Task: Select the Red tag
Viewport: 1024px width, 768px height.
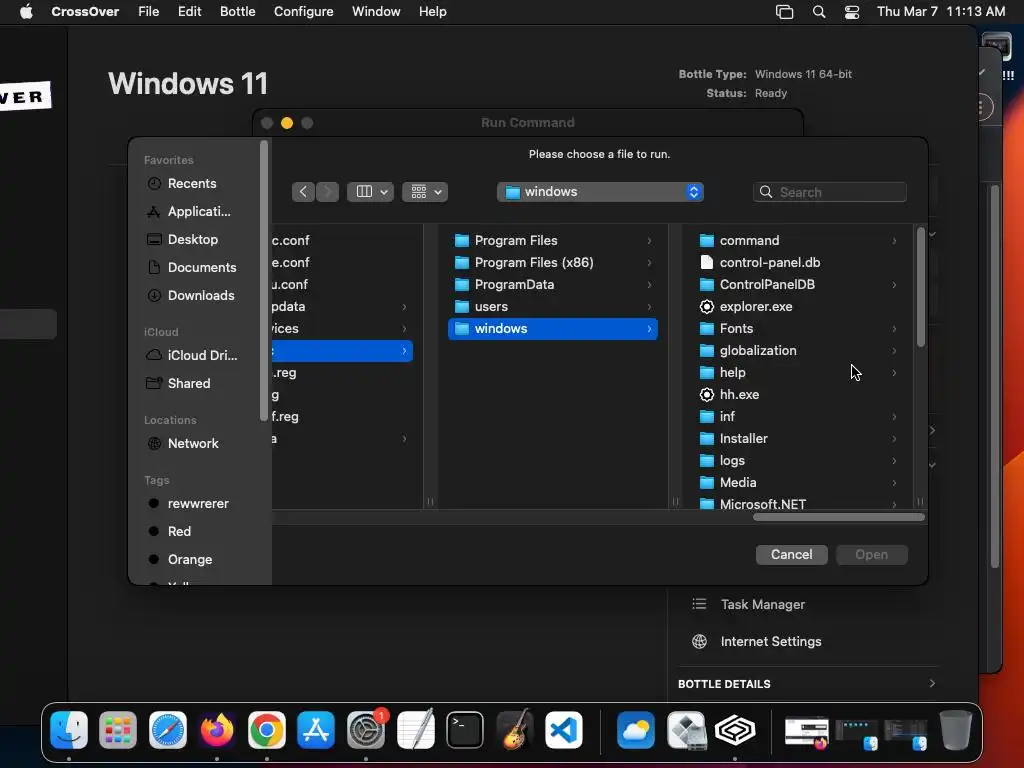Action: [x=179, y=532]
